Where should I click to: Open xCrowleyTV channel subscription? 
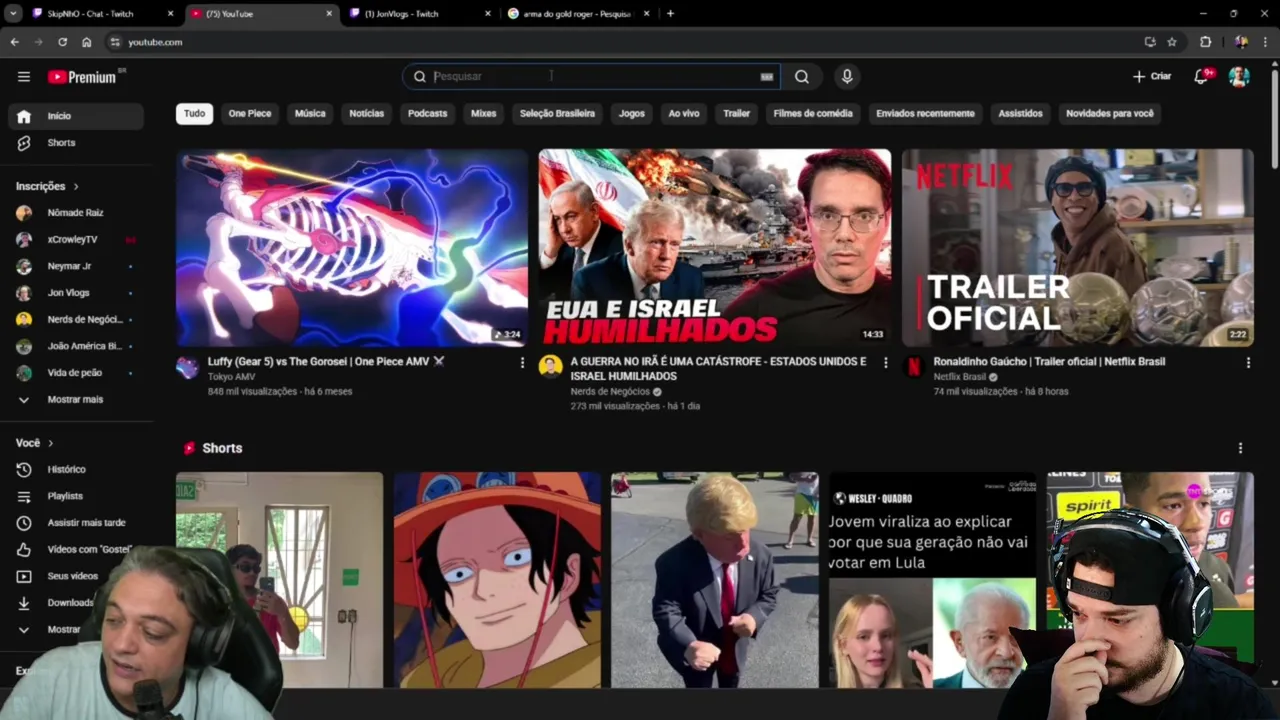76,240
